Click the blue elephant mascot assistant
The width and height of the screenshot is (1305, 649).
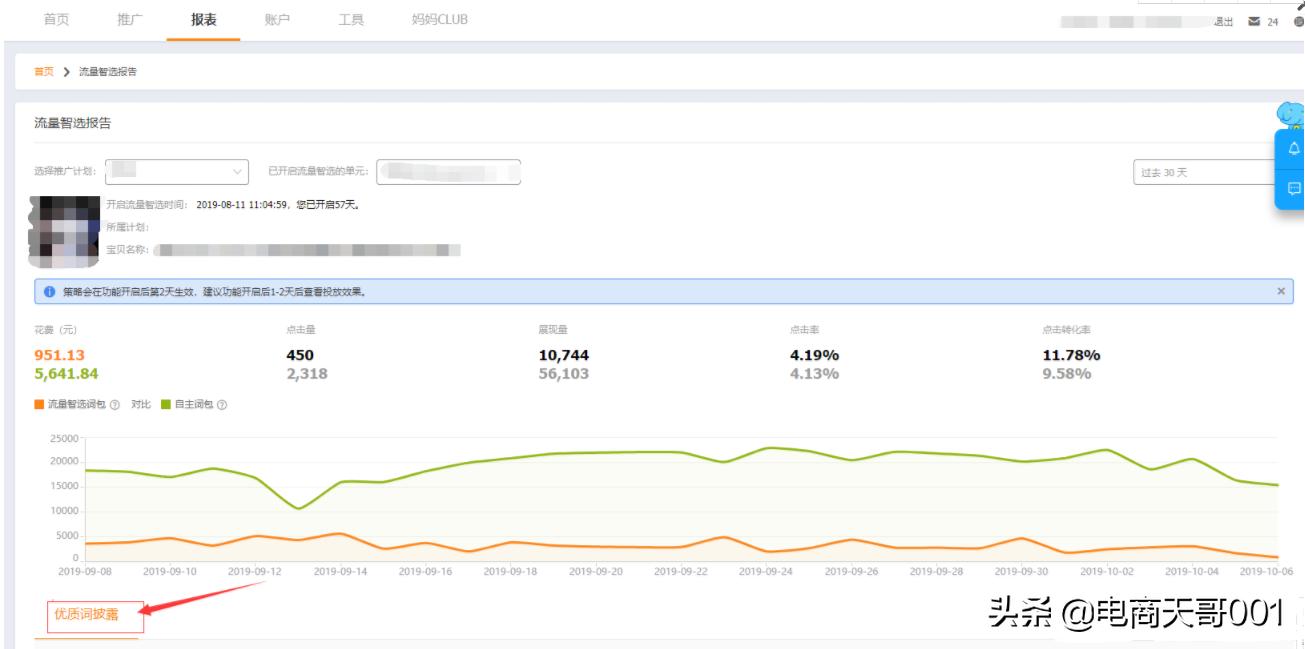(x=1290, y=115)
